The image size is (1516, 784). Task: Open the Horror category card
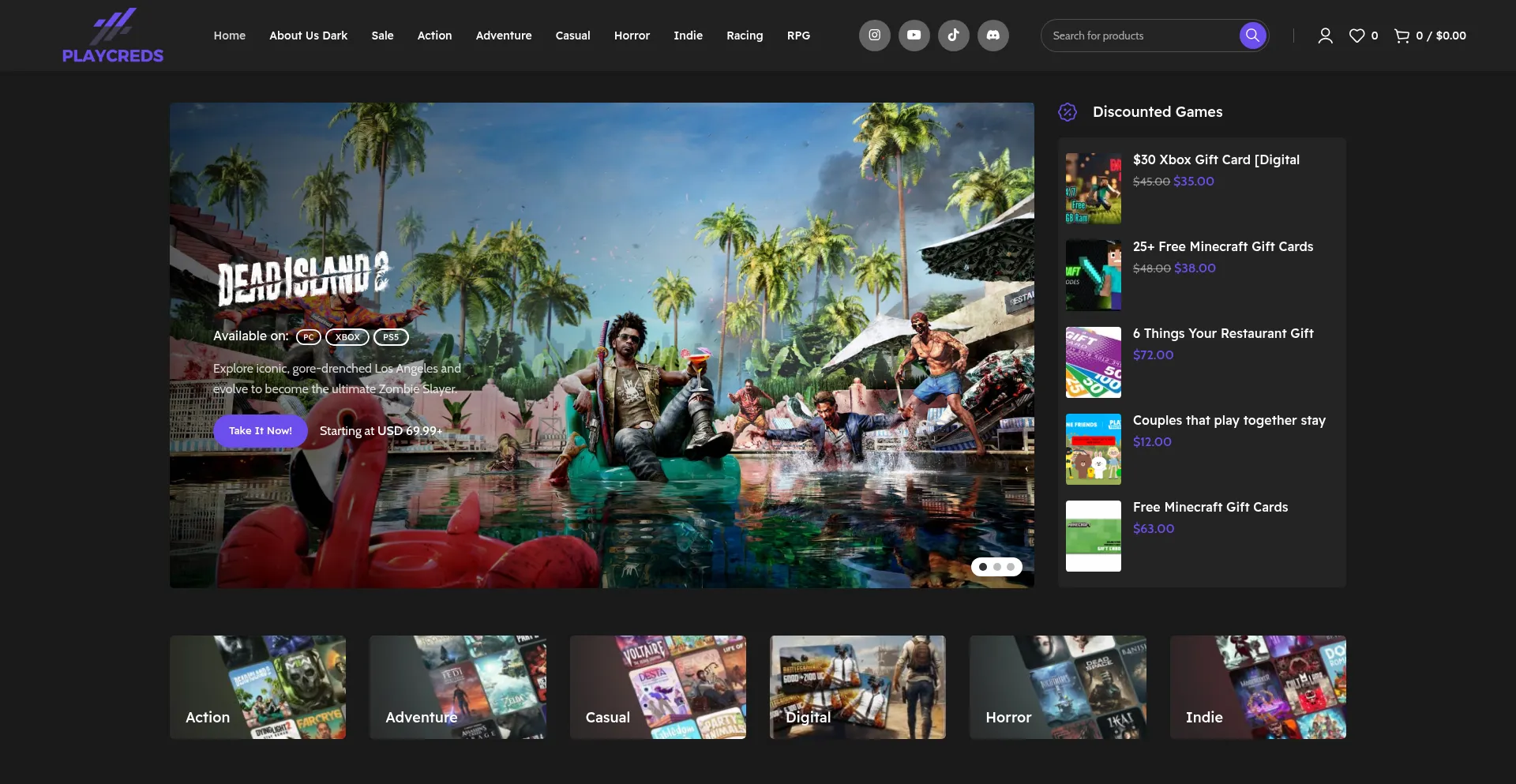(x=1058, y=687)
